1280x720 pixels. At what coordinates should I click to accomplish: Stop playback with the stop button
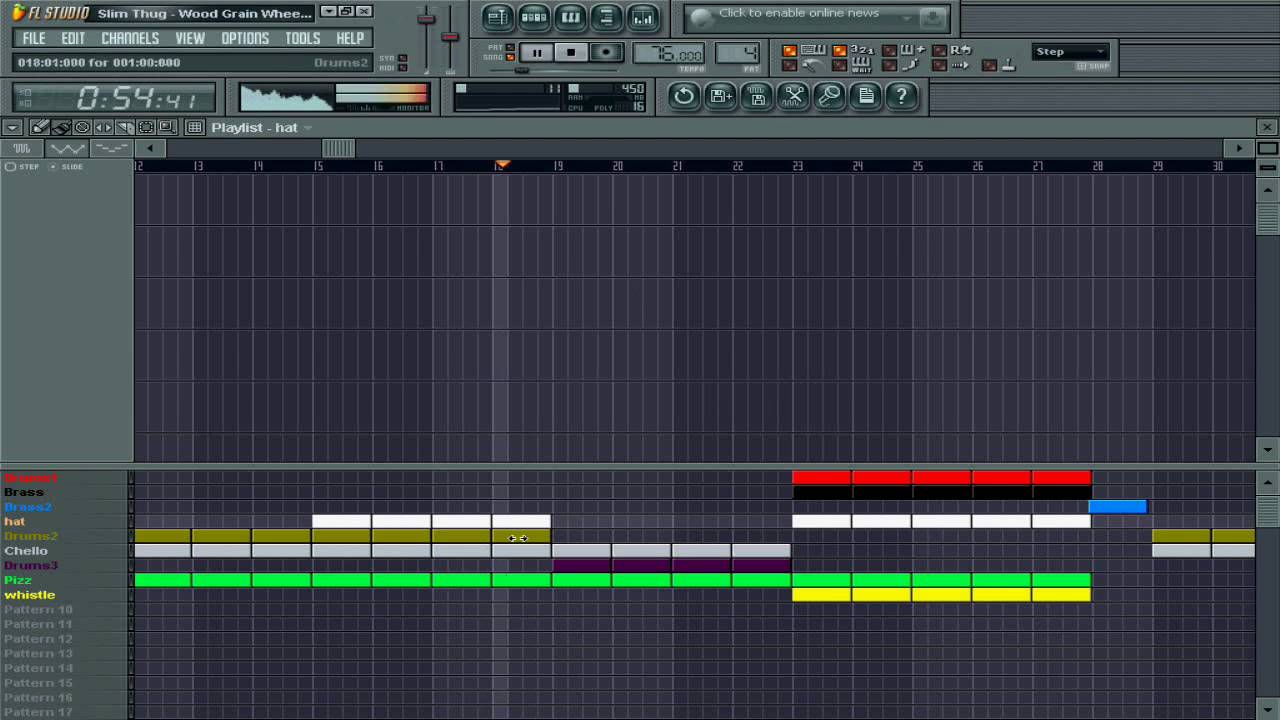click(571, 53)
